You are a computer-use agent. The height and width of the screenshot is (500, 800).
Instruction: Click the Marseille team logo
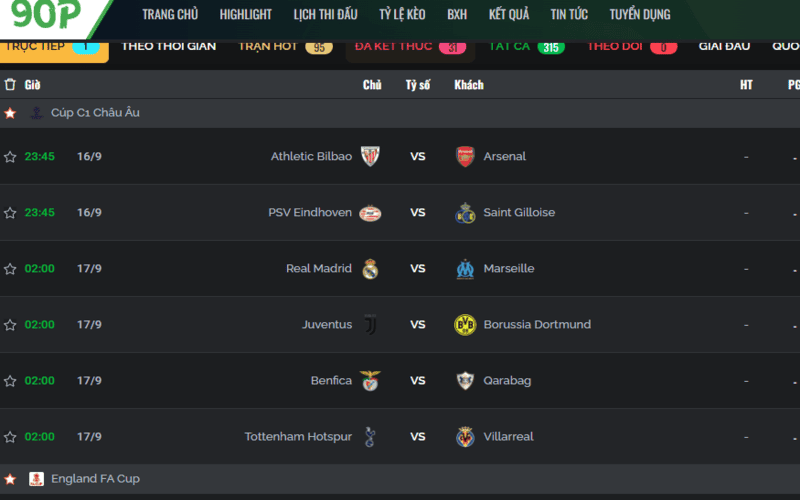pos(465,268)
